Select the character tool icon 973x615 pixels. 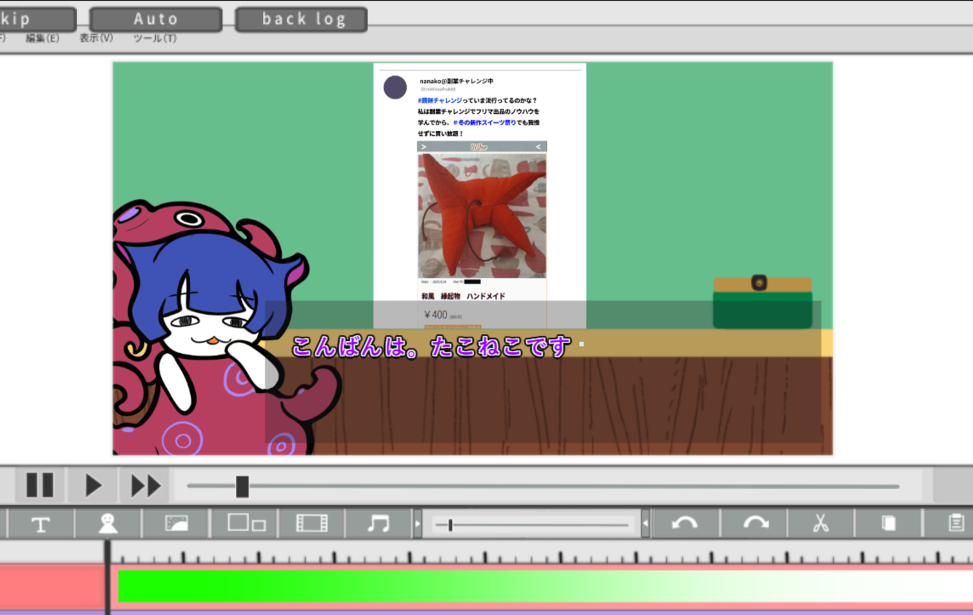(x=108, y=523)
